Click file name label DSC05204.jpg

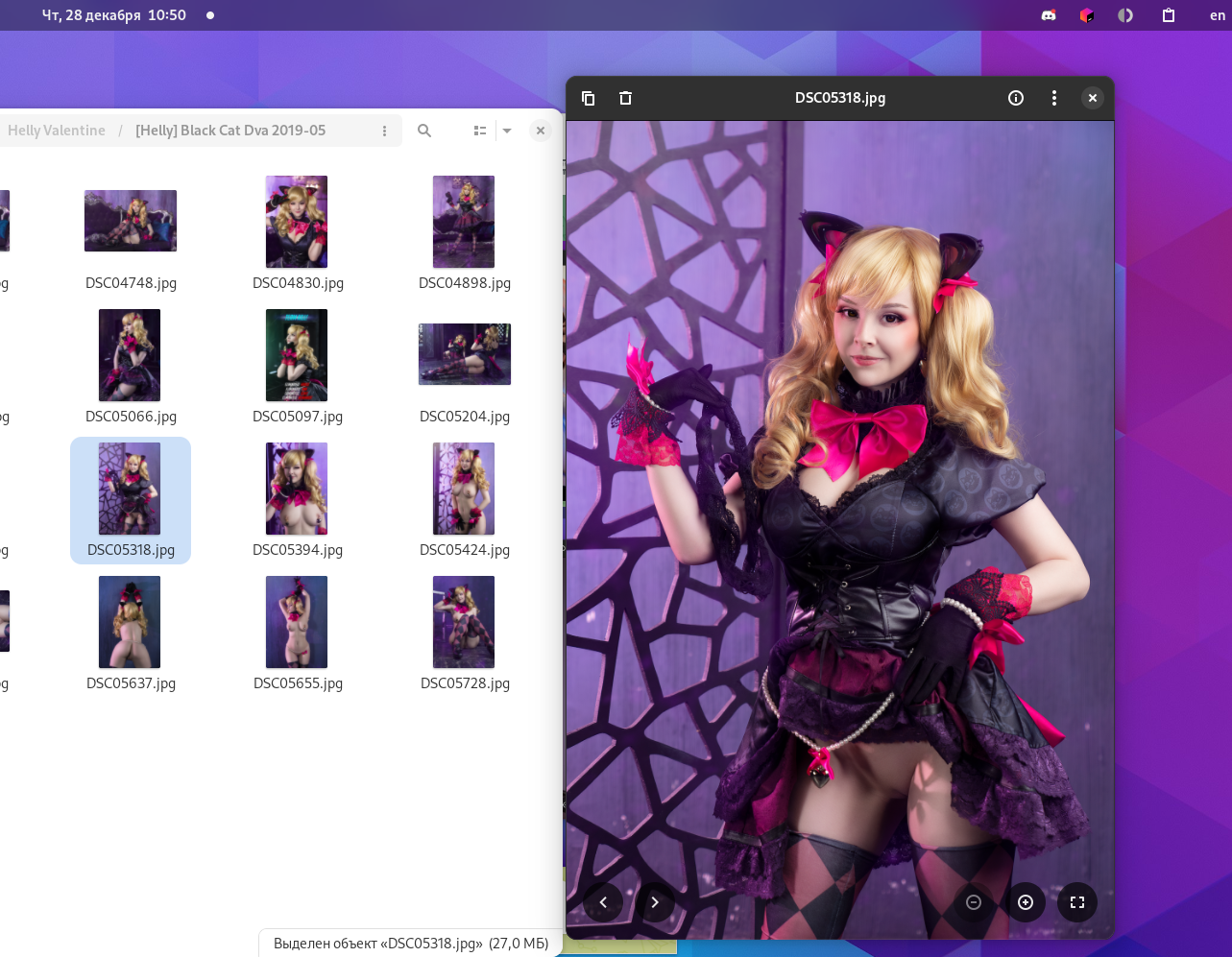click(465, 417)
